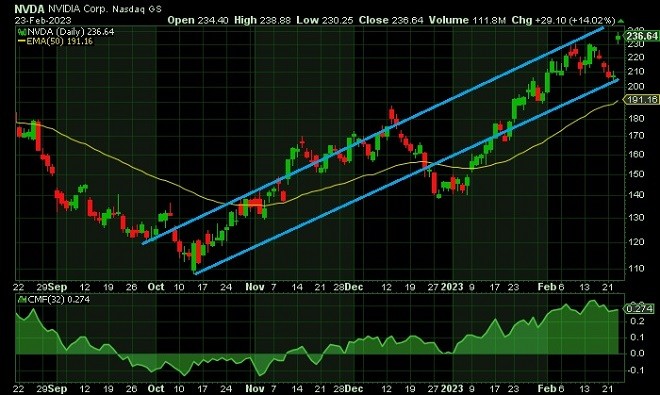Click the 236.64 last price tag on price axis
This screenshot has height=395, width=660.
pos(641,36)
